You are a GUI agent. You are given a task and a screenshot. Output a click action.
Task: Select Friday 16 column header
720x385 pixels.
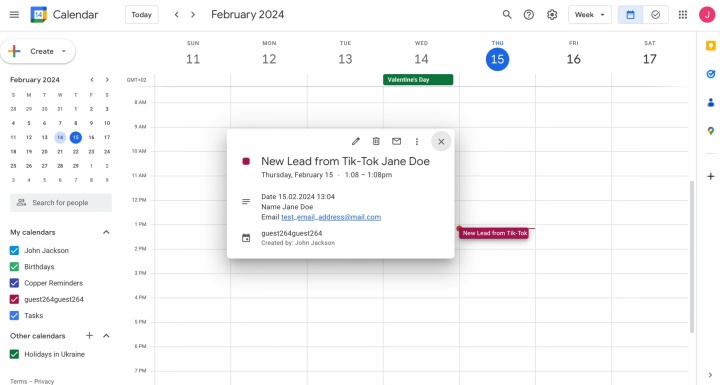pyautogui.click(x=574, y=54)
